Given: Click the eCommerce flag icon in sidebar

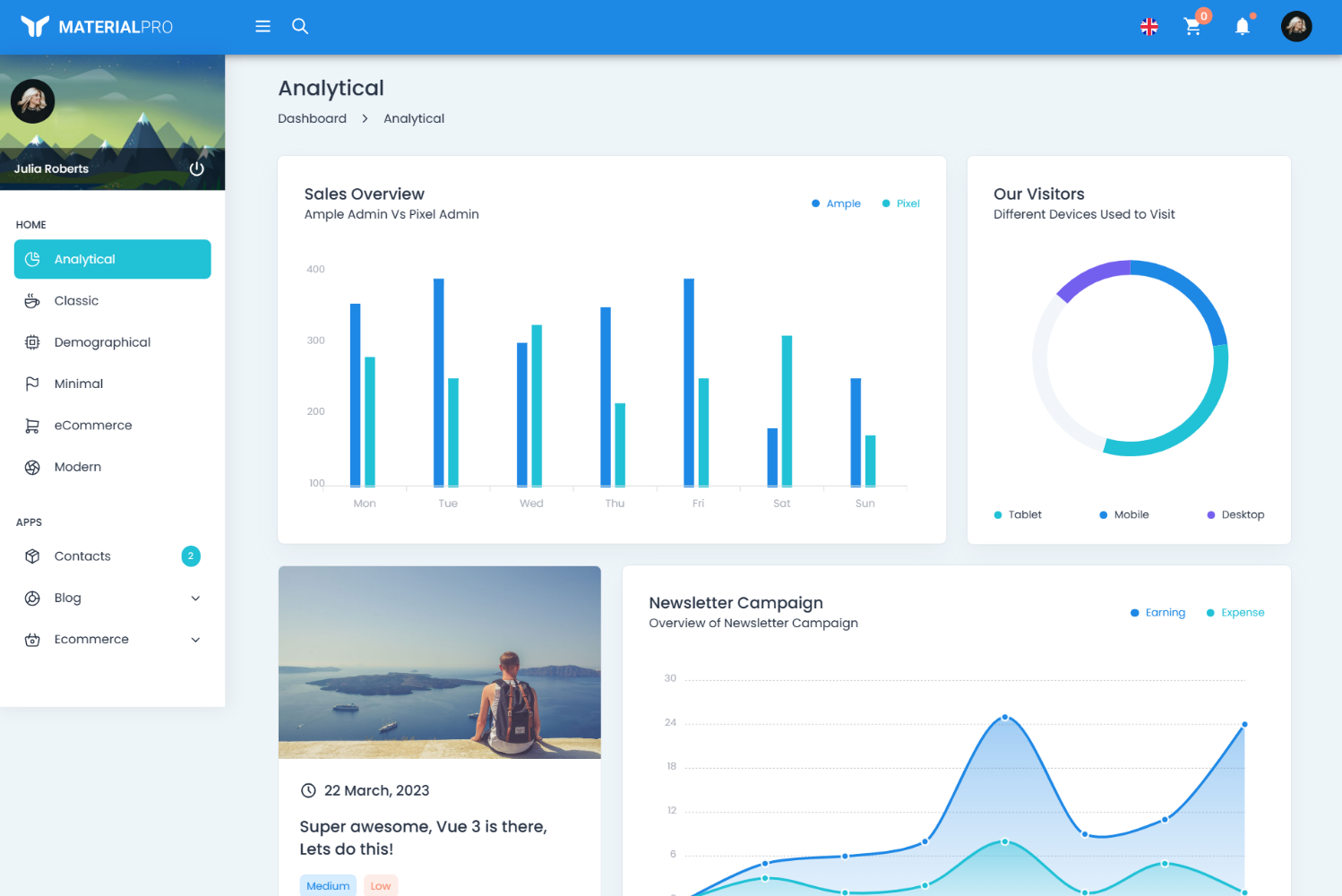Looking at the screenshot, I should pos(32,425).
